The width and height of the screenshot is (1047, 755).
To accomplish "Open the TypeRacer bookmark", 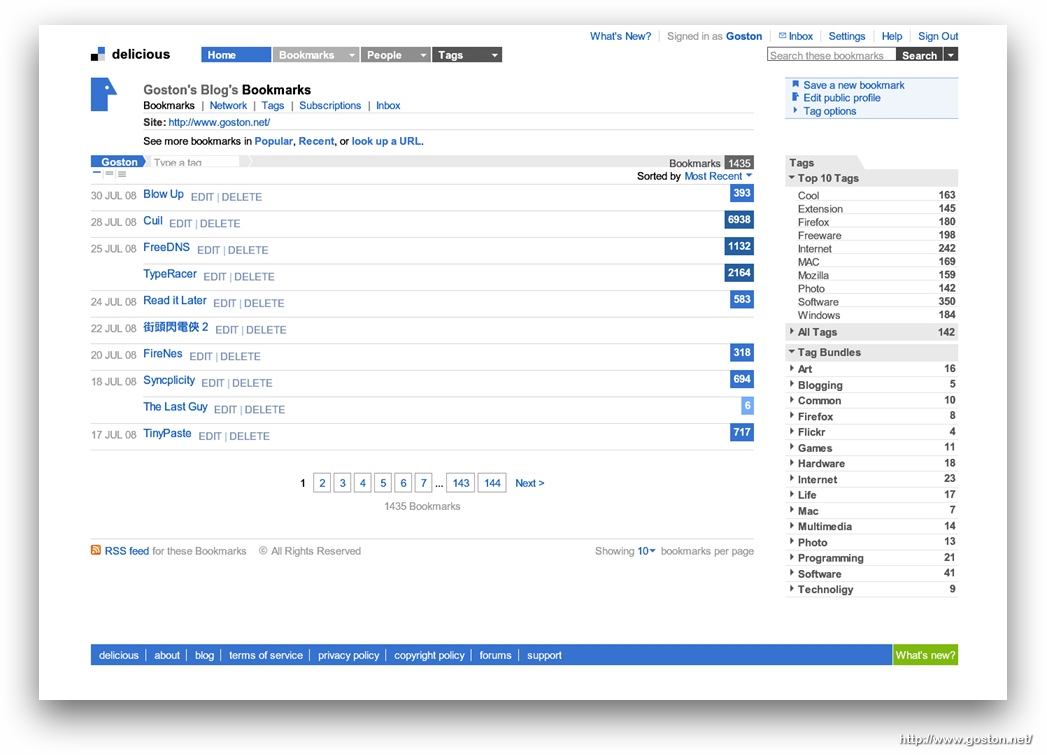I will (170, 274).
